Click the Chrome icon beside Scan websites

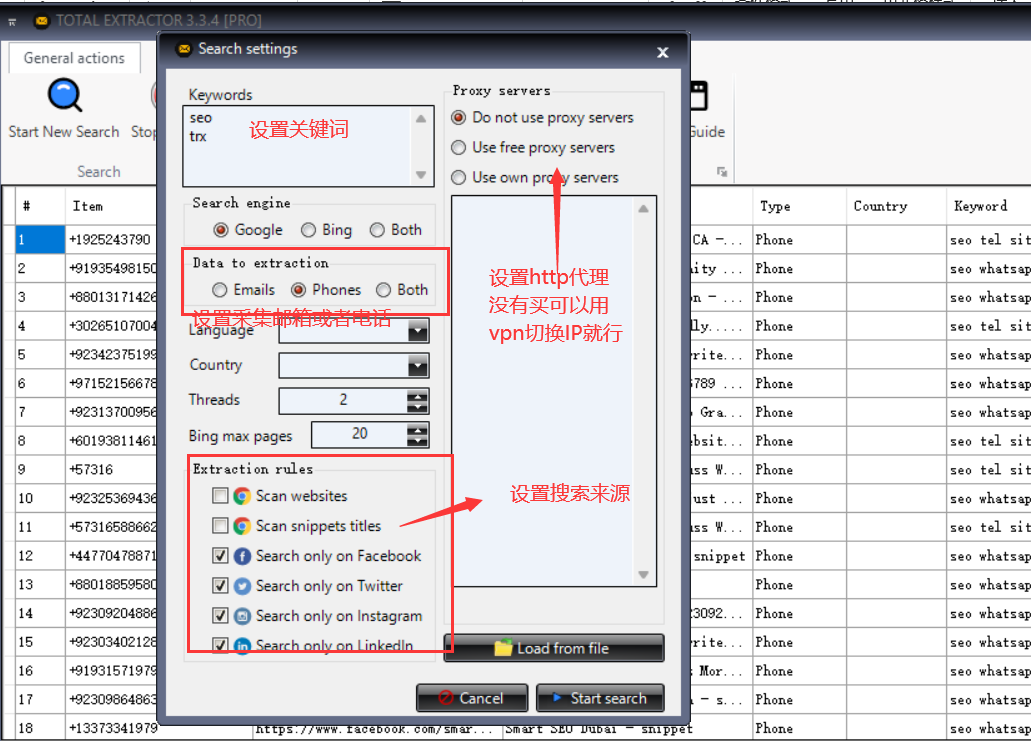[240, 495]
